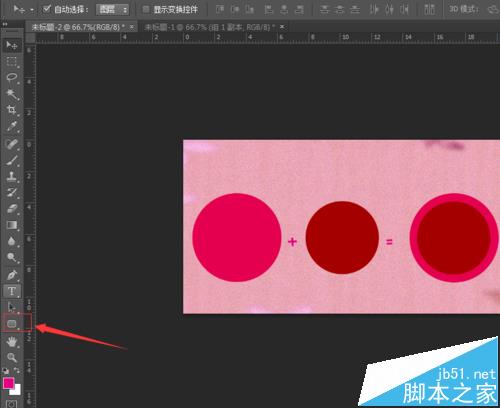
Task: Click distribute bottom edges icon
Action: click(x=355, y=9)
